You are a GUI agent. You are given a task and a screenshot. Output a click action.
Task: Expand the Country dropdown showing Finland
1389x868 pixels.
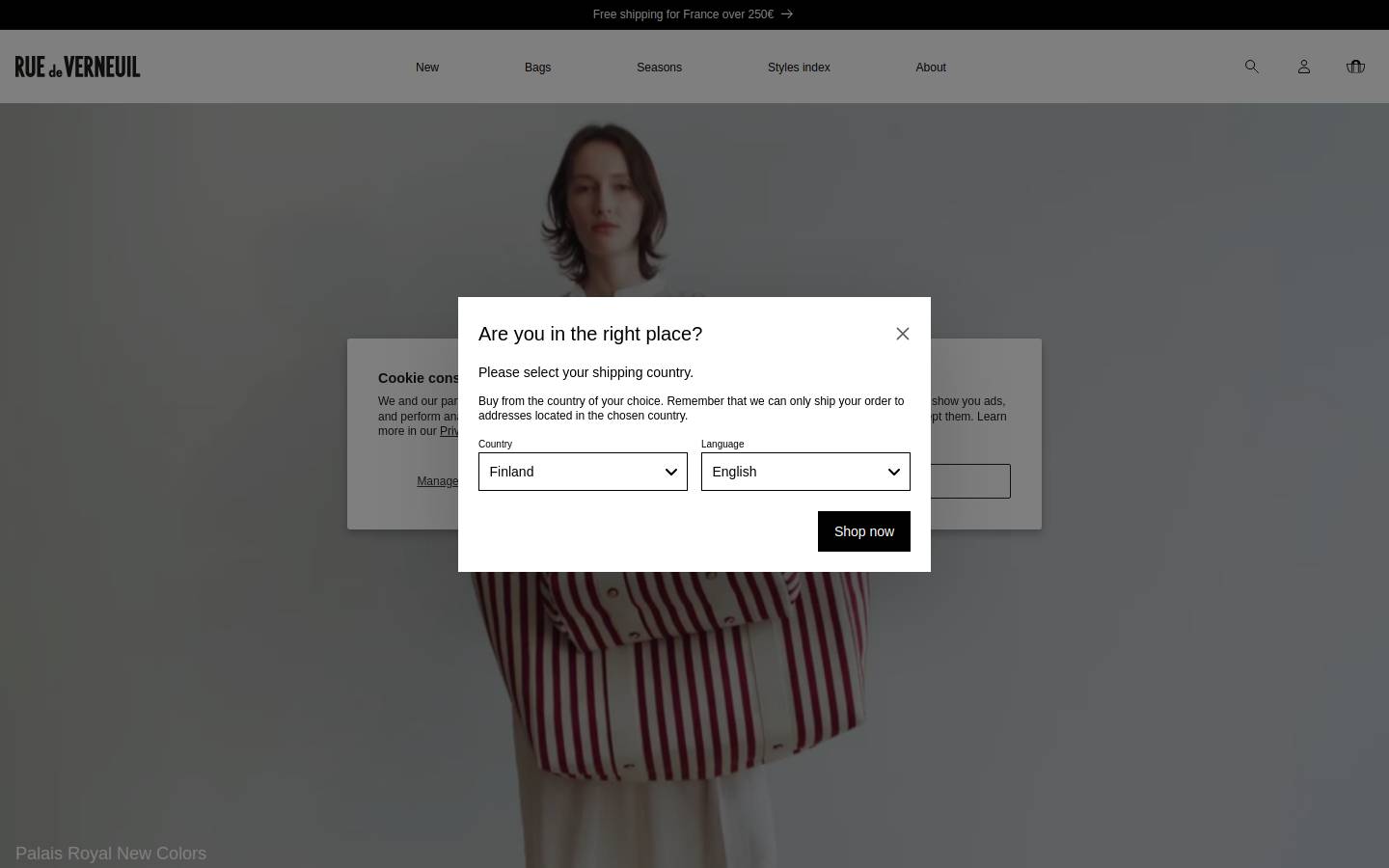click(x=583, y=472)
